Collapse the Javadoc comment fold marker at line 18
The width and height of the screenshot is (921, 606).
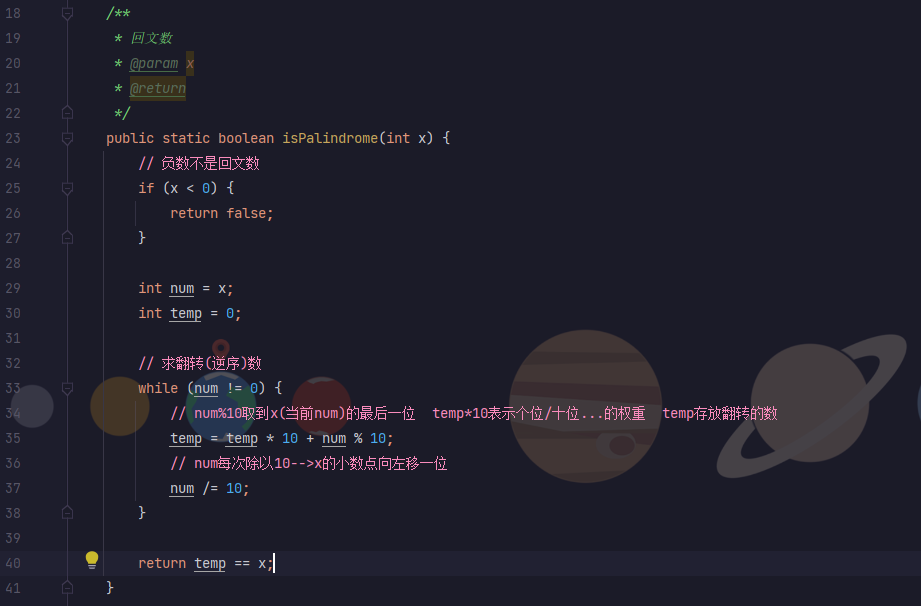[x=68, y=13]
